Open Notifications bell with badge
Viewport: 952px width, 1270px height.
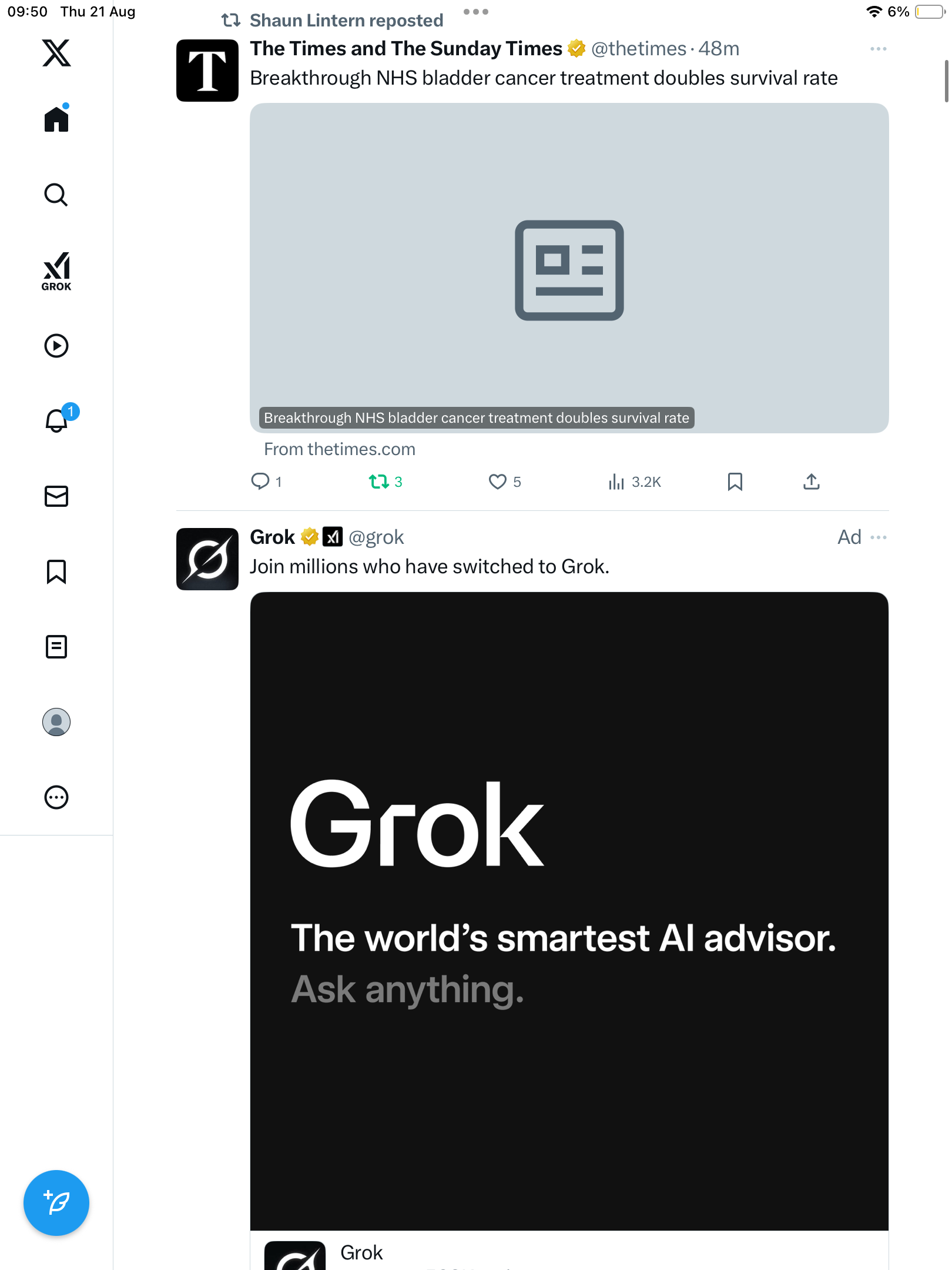point(59,419)
